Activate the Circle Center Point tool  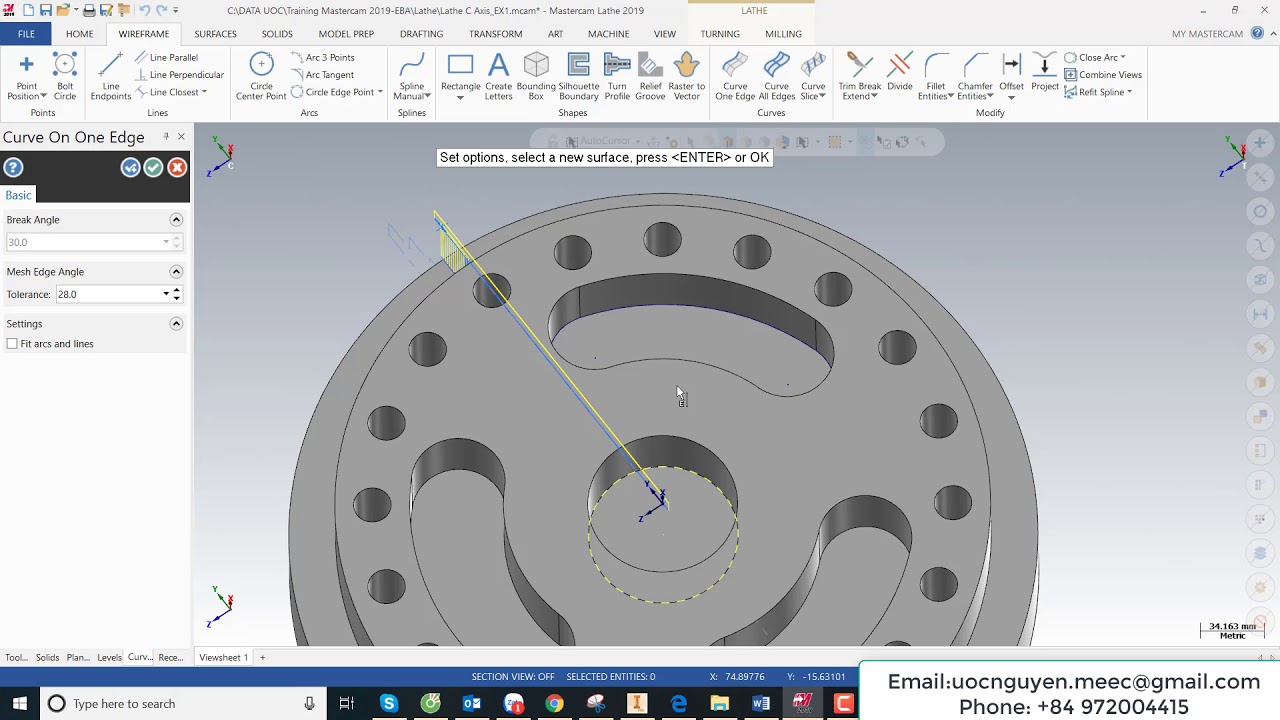pyautogui.click(x=261, y=77)
